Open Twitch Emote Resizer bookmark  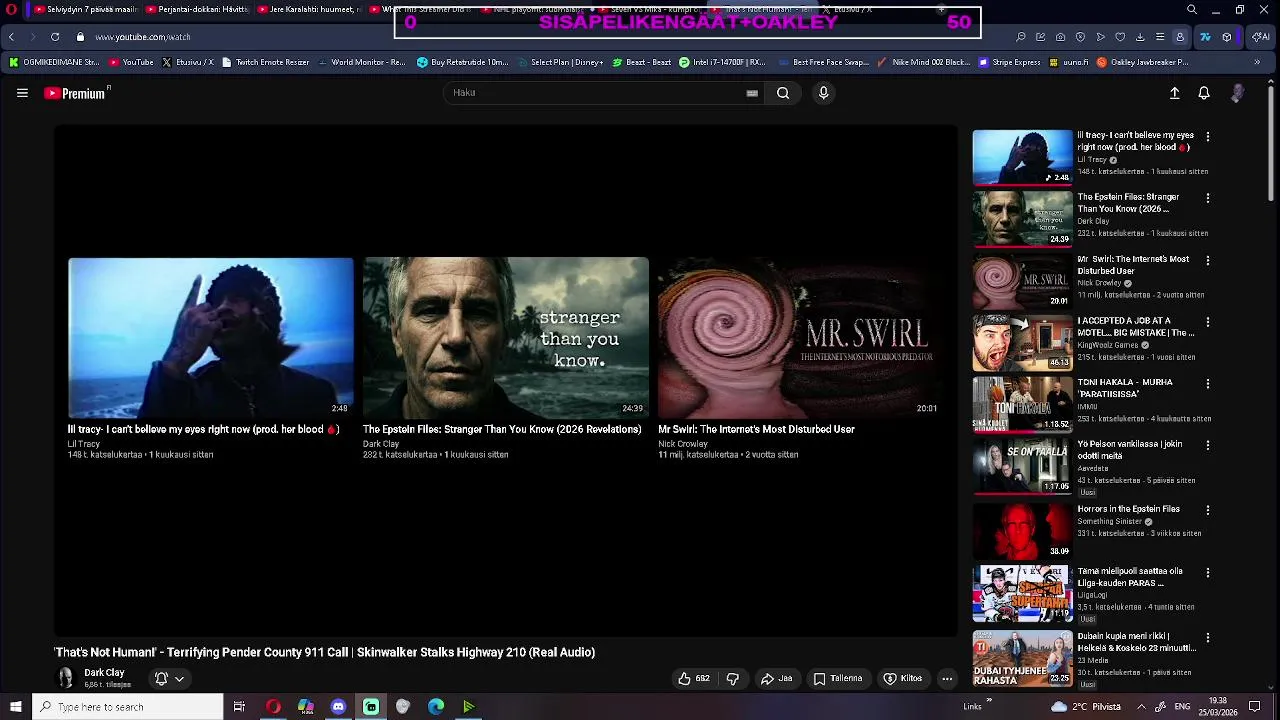point(265,62)
